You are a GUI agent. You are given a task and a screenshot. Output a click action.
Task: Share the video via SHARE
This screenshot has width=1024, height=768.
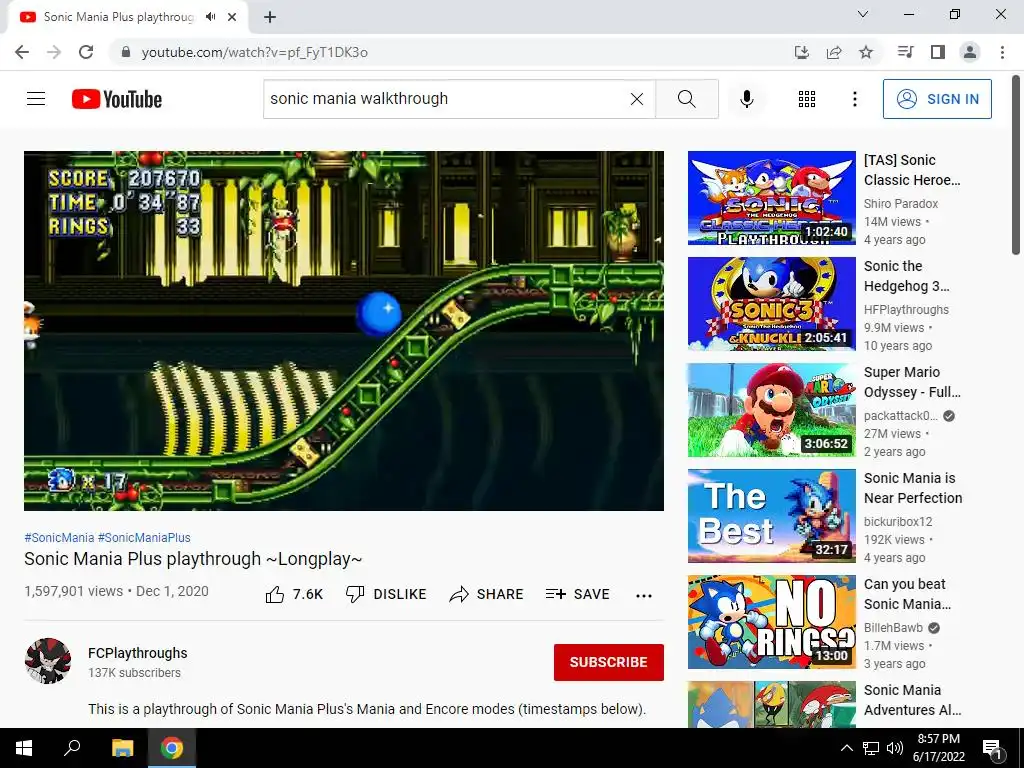[487, 594]
